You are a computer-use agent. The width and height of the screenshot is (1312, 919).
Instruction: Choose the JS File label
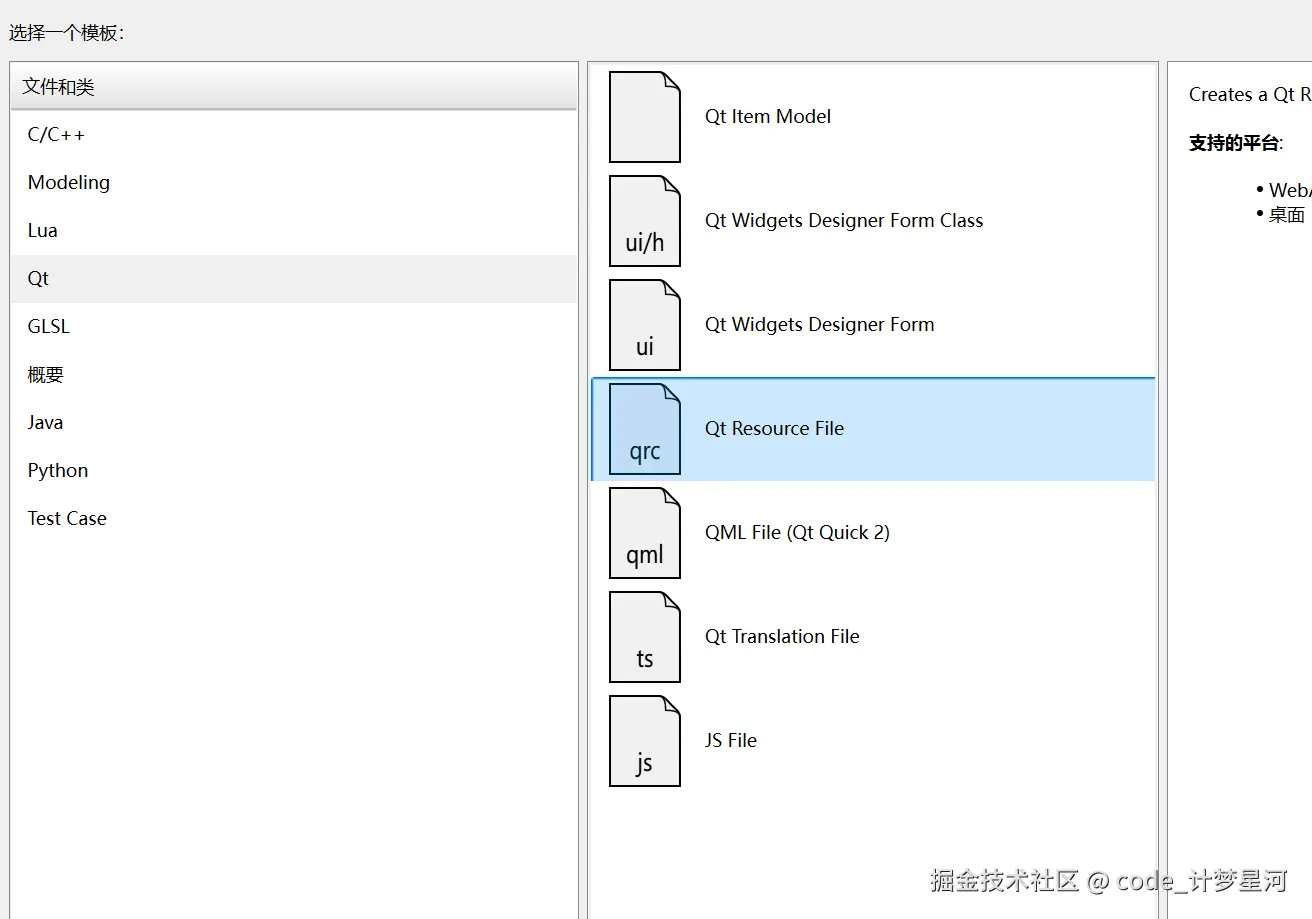click(x=731, y=741)
